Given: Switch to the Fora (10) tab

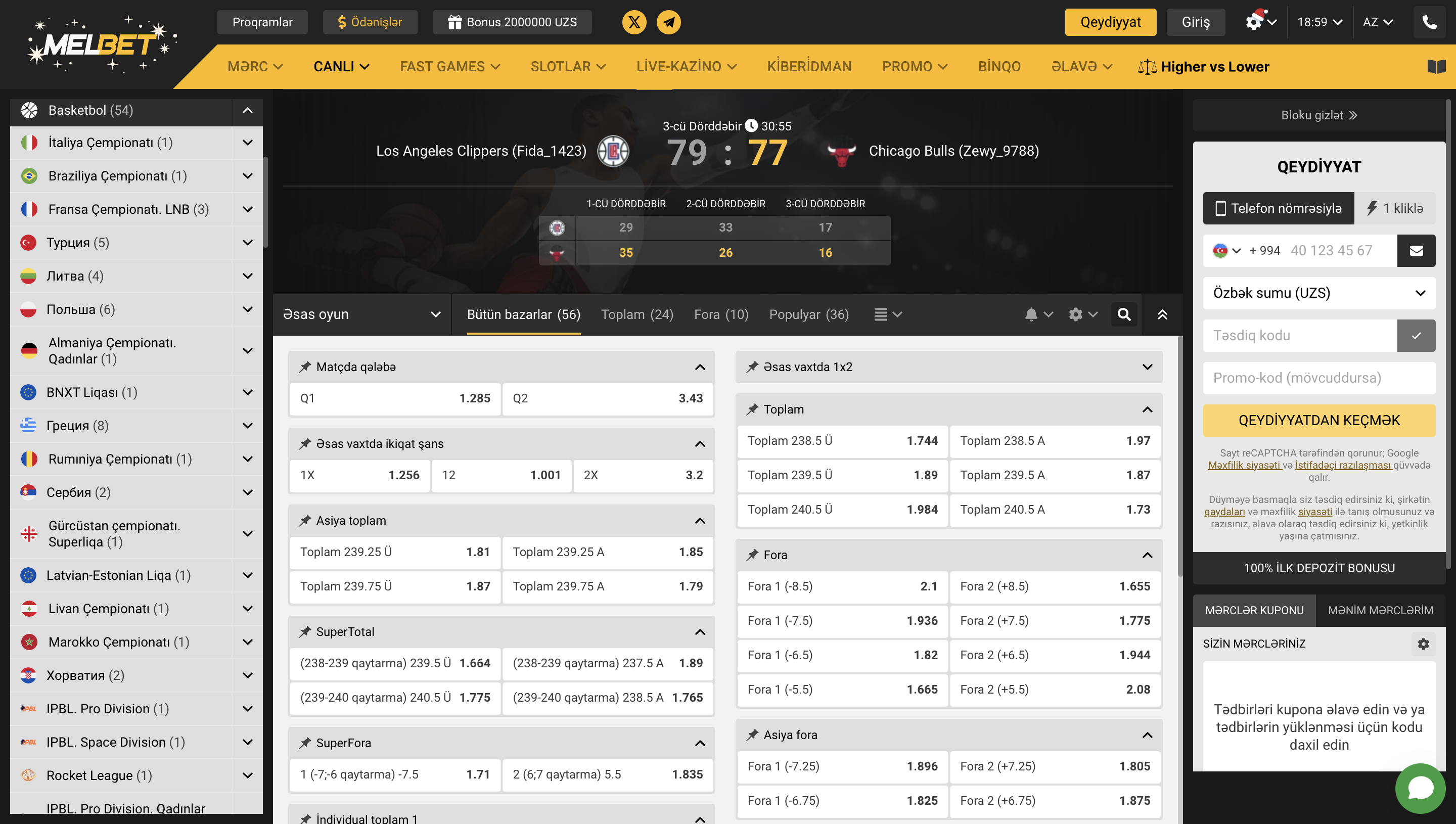Looking at the screenshot, I should click(x=721, y=314).
